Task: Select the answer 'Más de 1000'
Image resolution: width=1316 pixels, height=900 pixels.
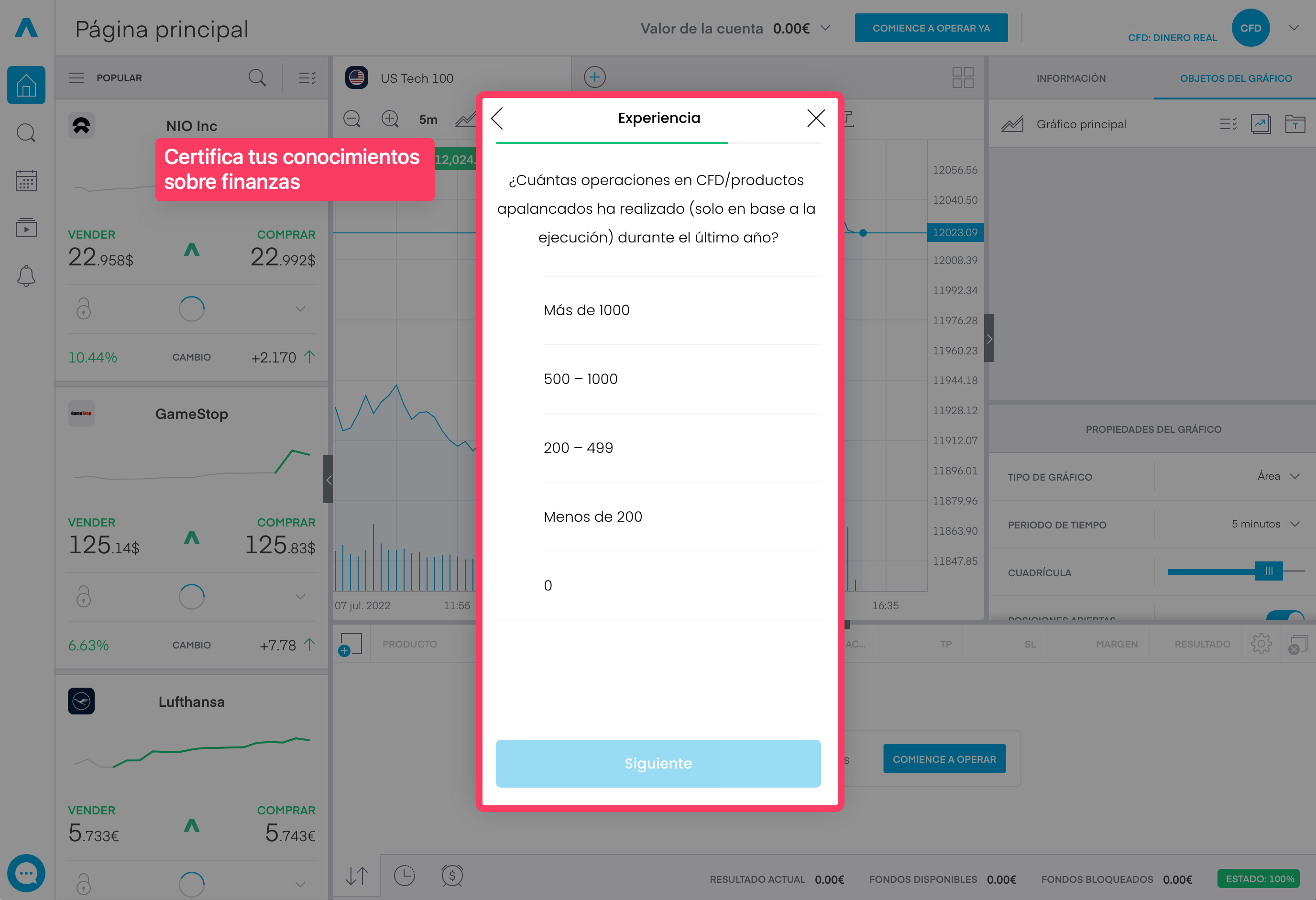Action: tap(682, 310)
